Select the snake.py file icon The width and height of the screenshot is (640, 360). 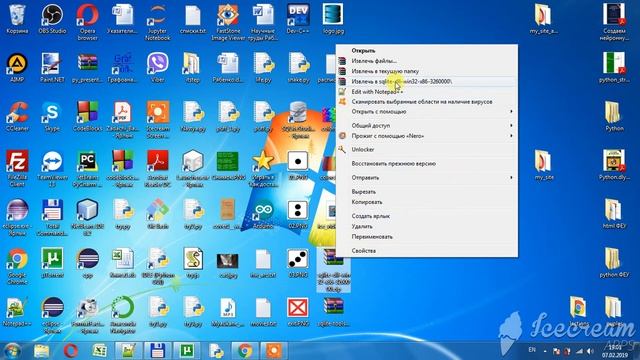coord(298,68)
